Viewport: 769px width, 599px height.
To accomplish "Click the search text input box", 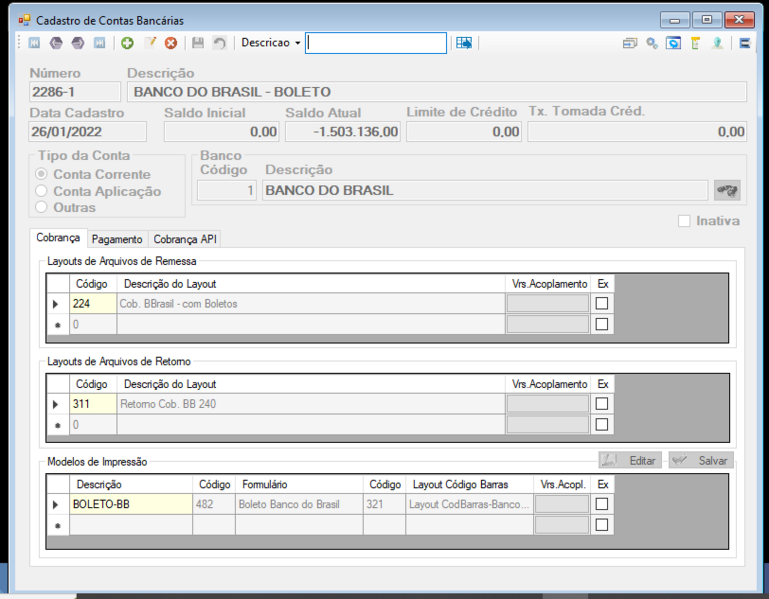I will (376, 43).
